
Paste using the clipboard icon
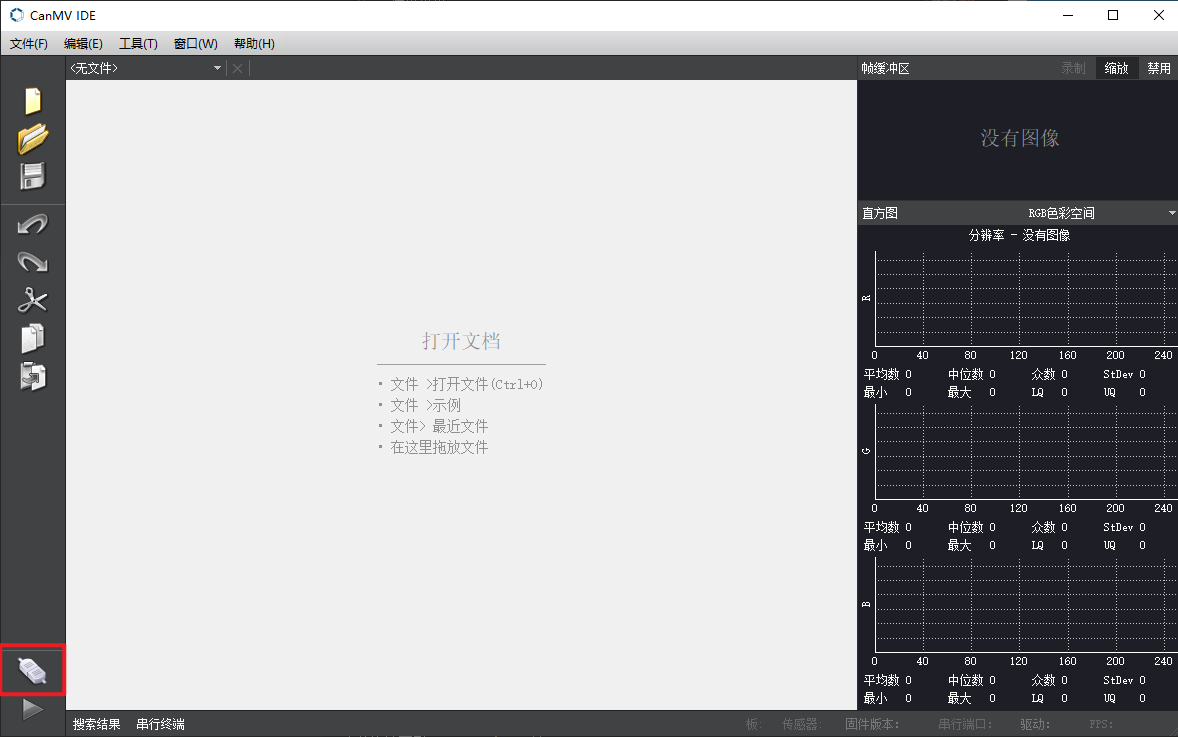coord(32,376)
